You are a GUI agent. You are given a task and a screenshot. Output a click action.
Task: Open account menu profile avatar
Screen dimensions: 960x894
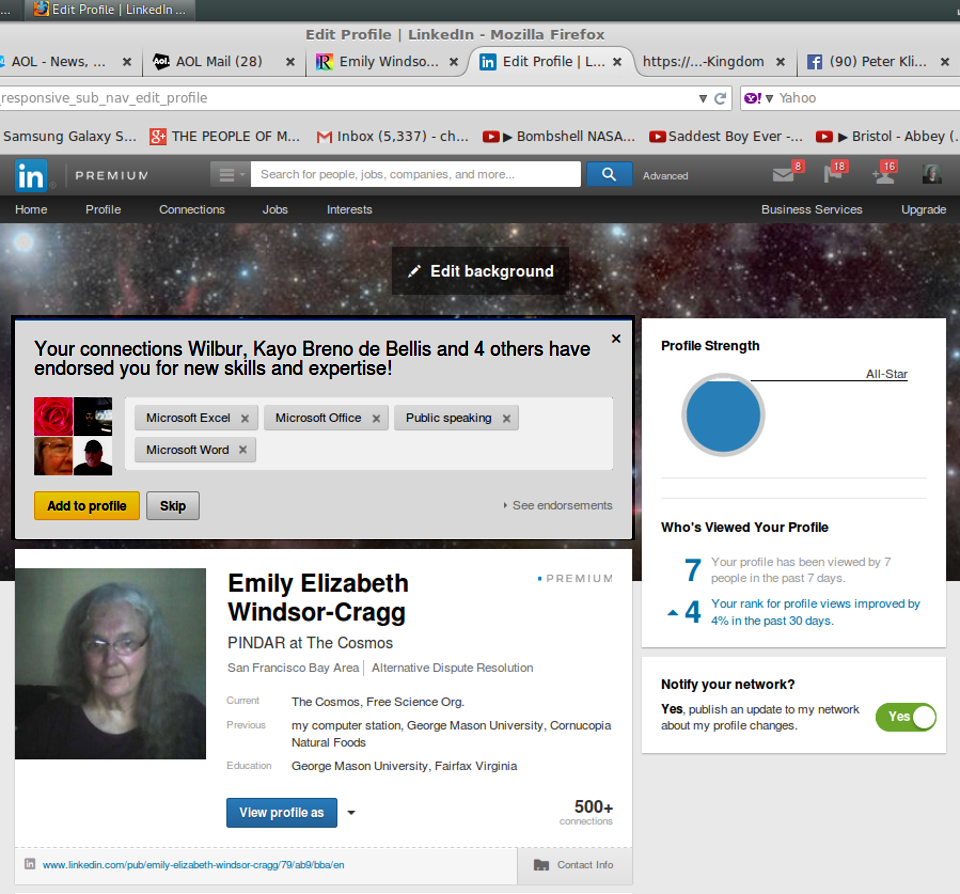coord(932,175)
